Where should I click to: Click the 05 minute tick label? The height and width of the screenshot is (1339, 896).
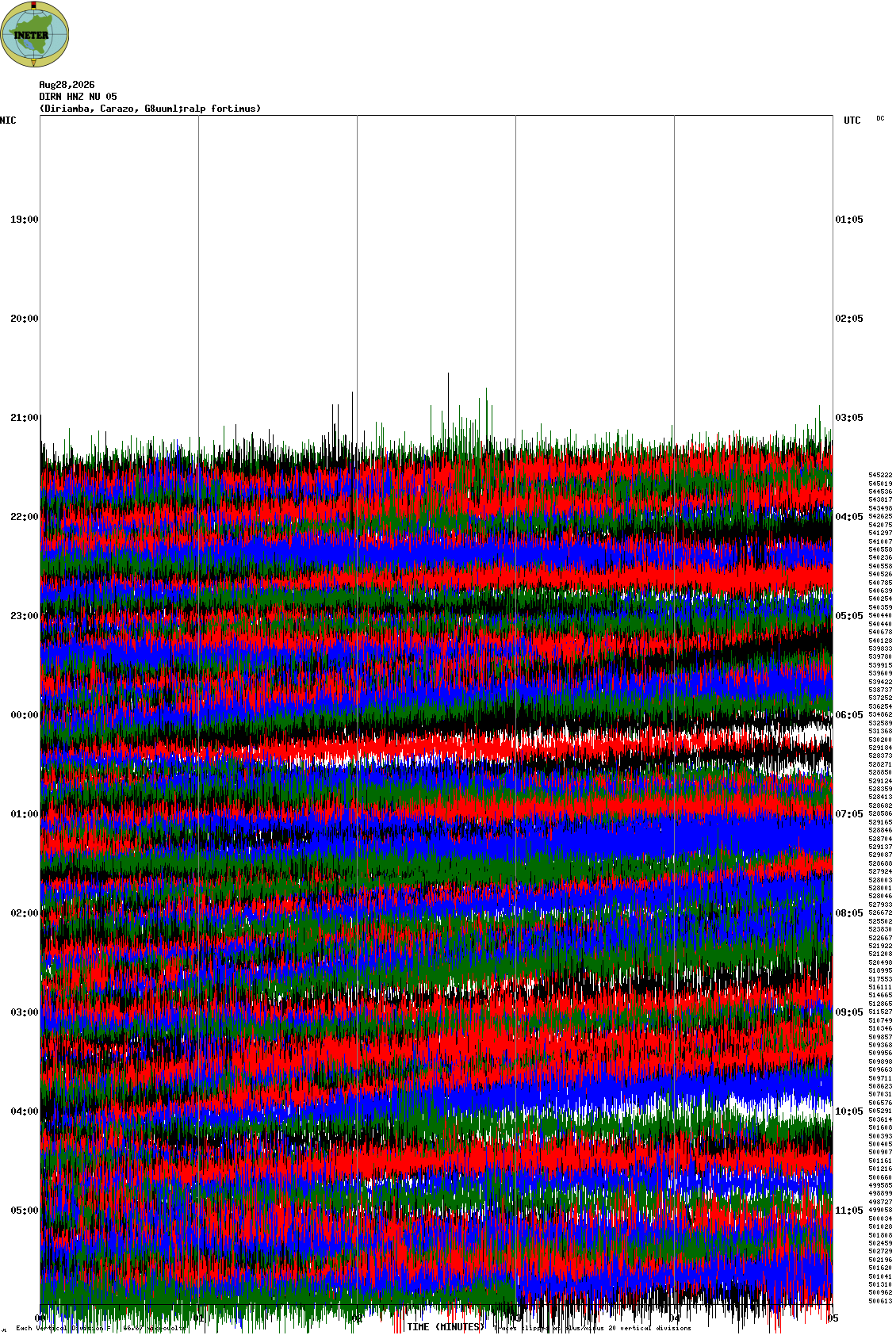point(833,1318)
